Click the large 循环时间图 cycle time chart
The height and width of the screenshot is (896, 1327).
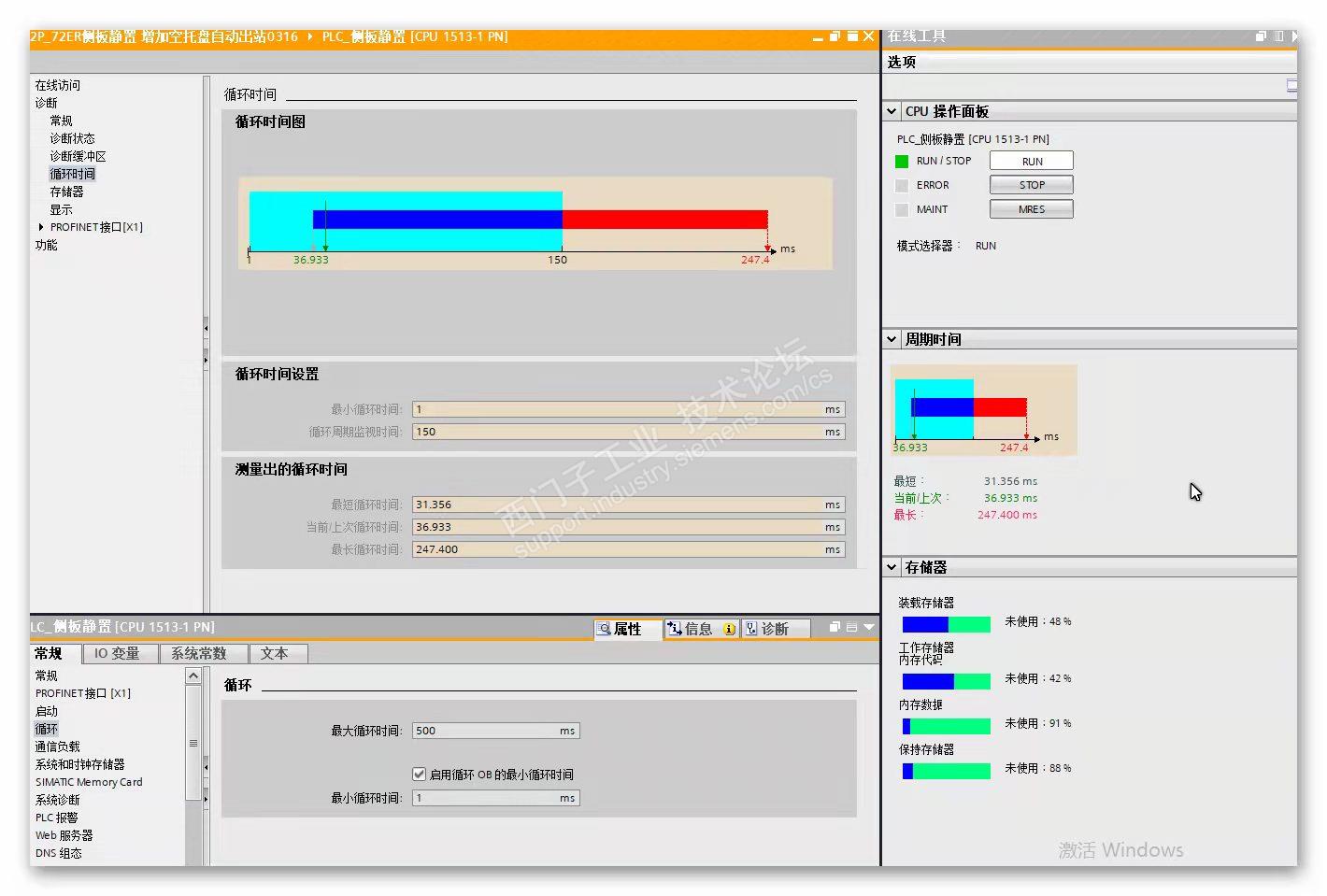535,223
